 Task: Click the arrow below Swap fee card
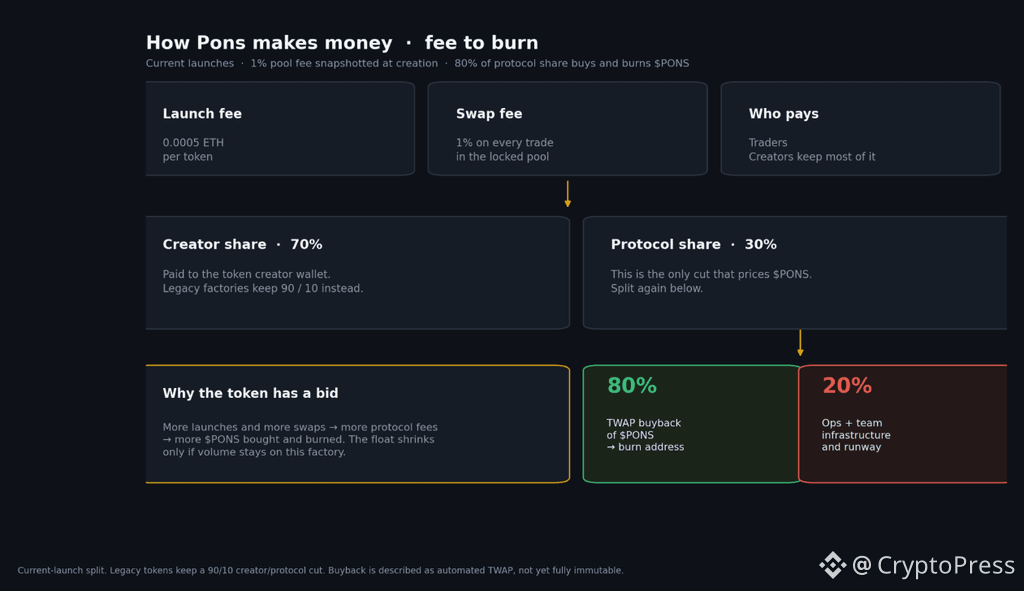(568, 194)
